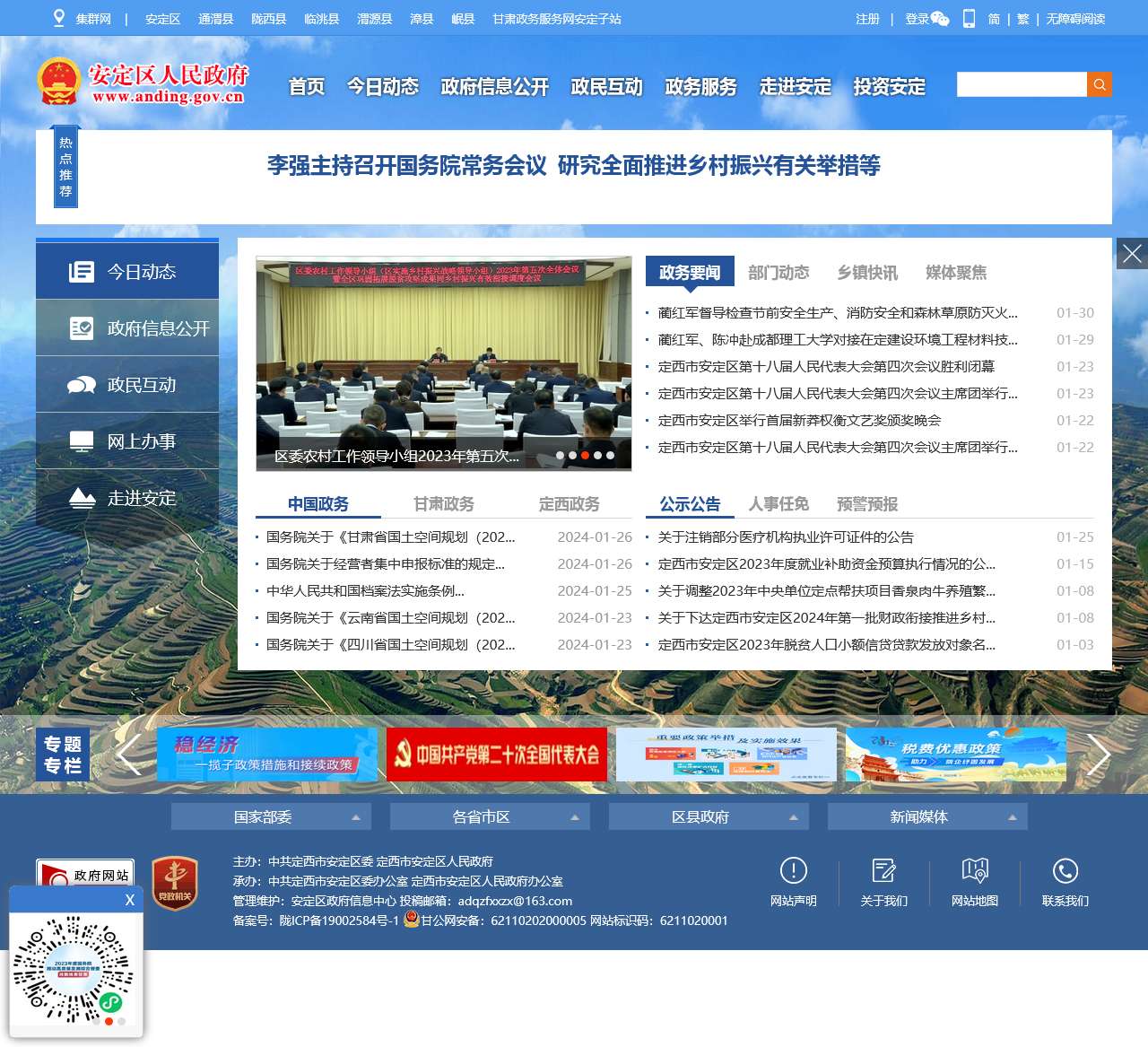Screen dimensions: 1148x1047
Task: Expand the 国家部委 links dropdown
Action: click(271, 816)
